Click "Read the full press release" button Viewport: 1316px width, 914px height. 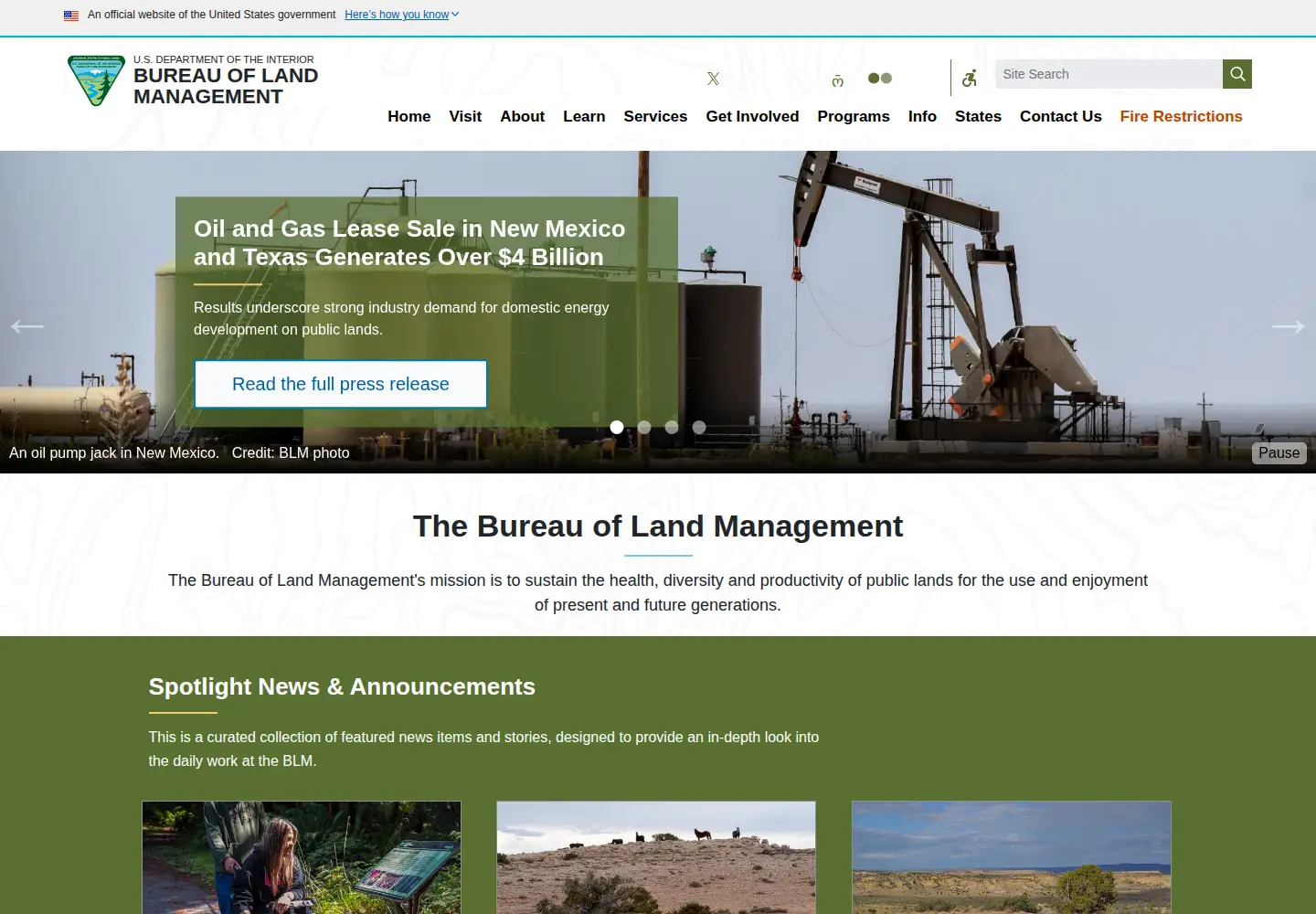[341, 384]
